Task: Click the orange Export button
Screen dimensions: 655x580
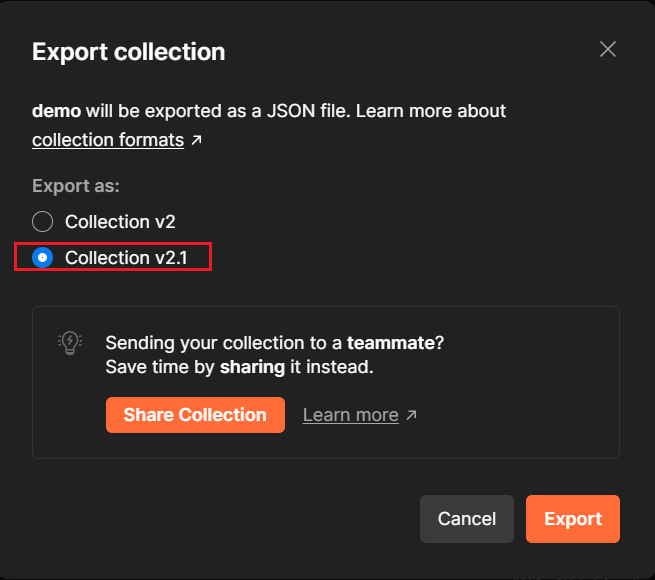Action: pos(573,519)
